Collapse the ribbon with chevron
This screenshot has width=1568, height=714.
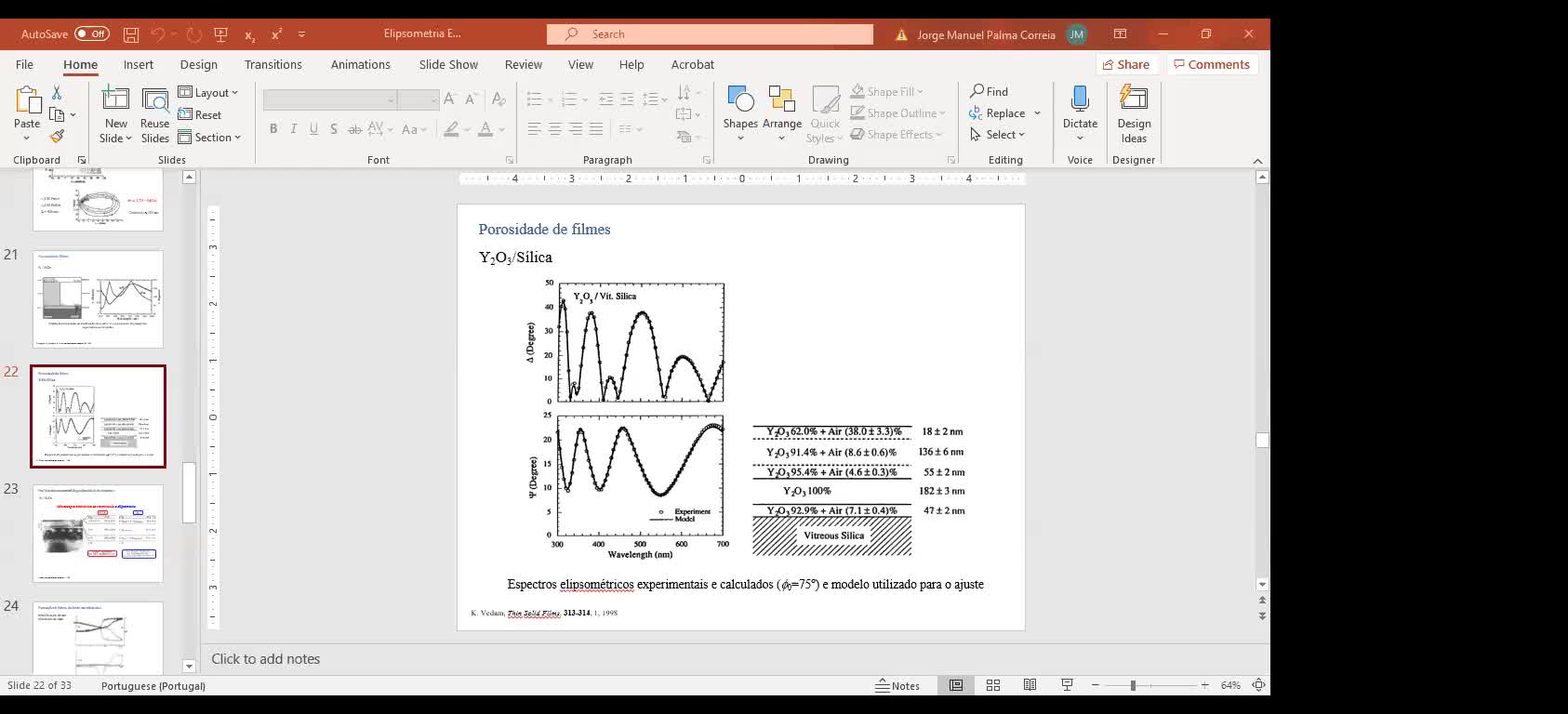[1257, 161]
